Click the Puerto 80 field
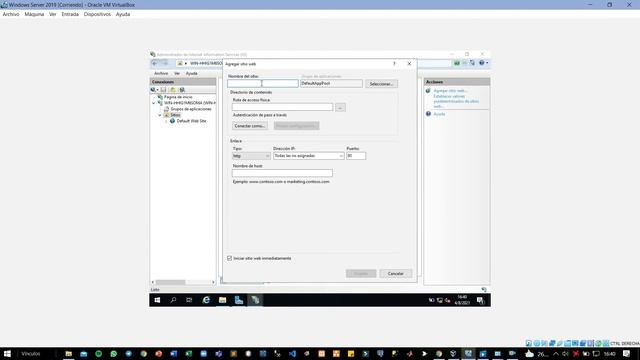This screenshot has width=640, height=360. [x=356, y=156]
